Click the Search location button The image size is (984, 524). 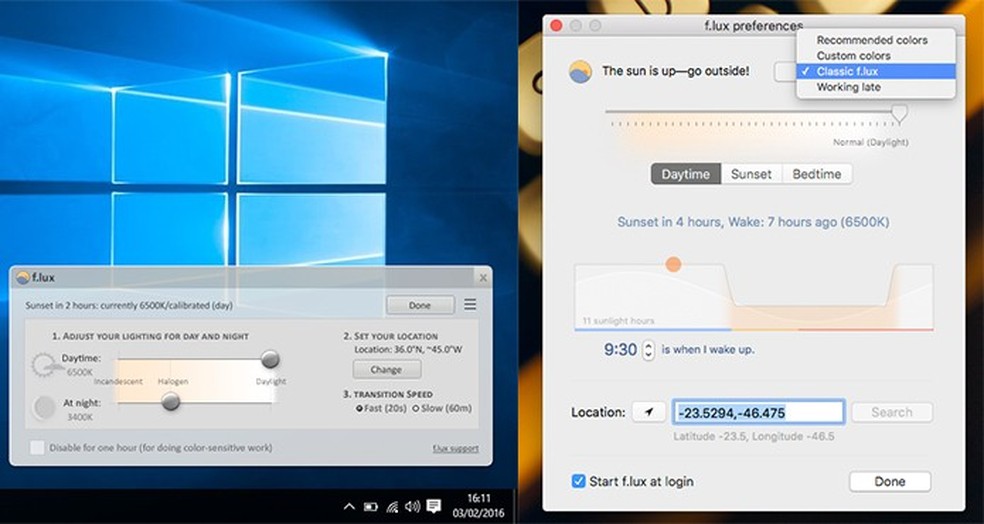point(892,412)
